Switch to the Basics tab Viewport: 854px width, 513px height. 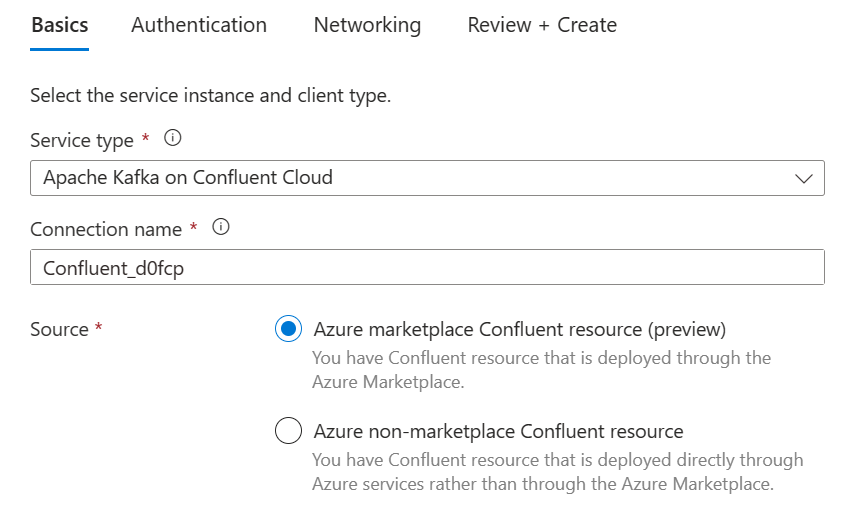[x=60, y=25]
